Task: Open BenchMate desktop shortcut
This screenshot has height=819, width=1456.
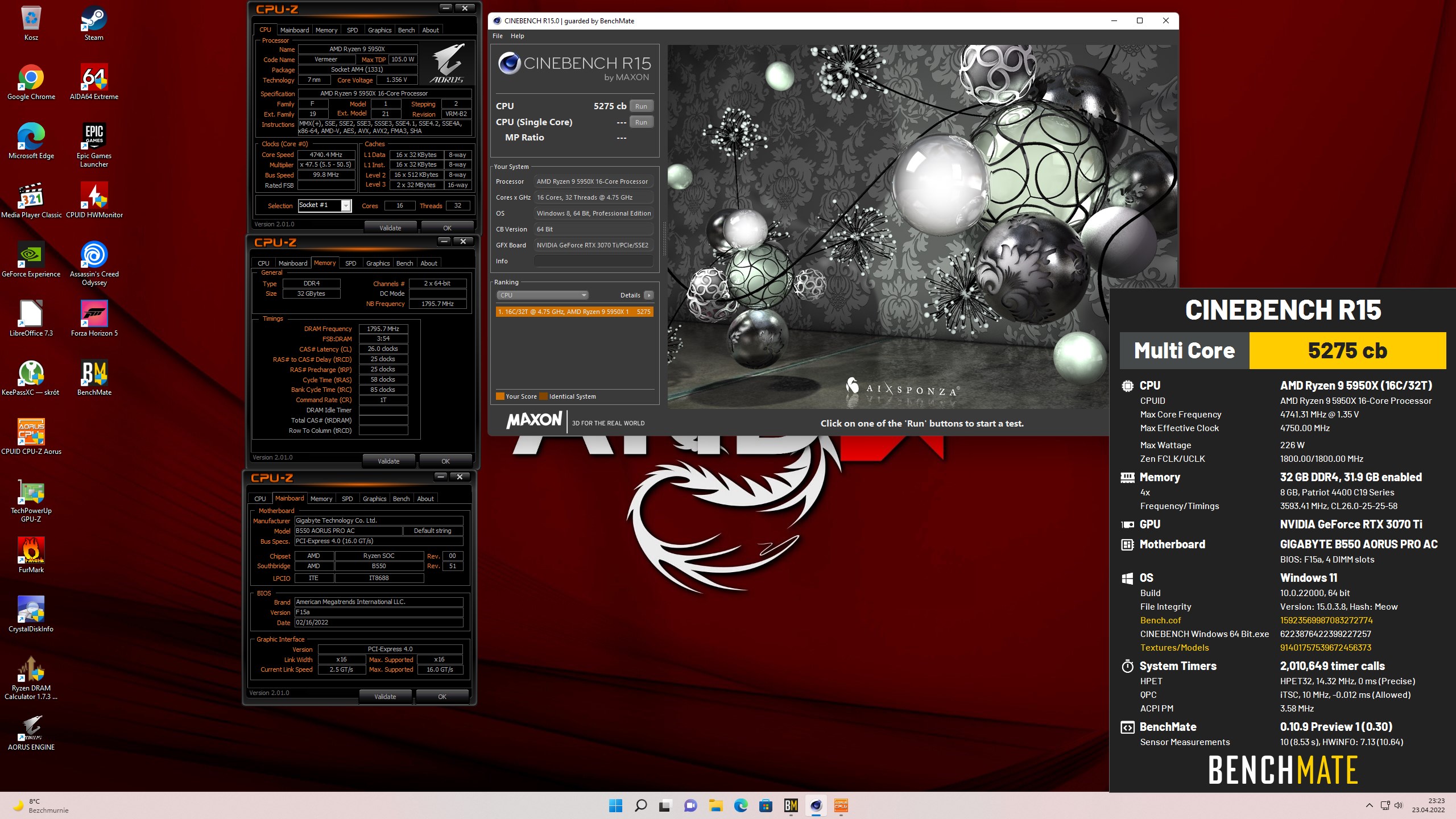Action: (94, 378)
